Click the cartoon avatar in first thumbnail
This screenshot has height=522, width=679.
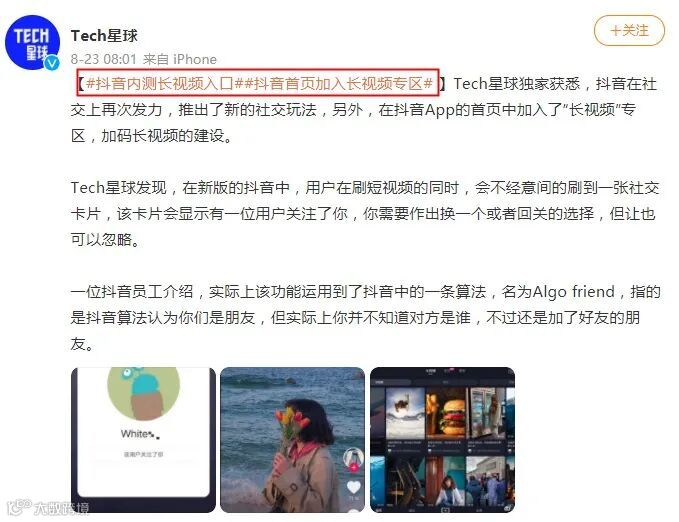143,393
